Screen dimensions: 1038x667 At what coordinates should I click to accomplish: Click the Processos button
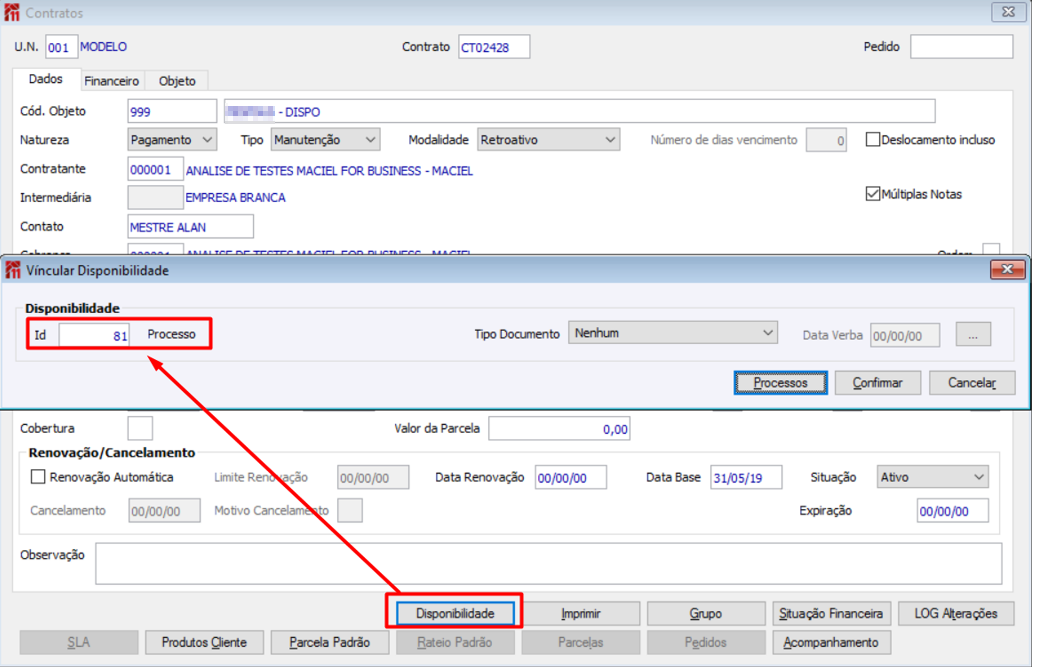click(x=780, y=382)
